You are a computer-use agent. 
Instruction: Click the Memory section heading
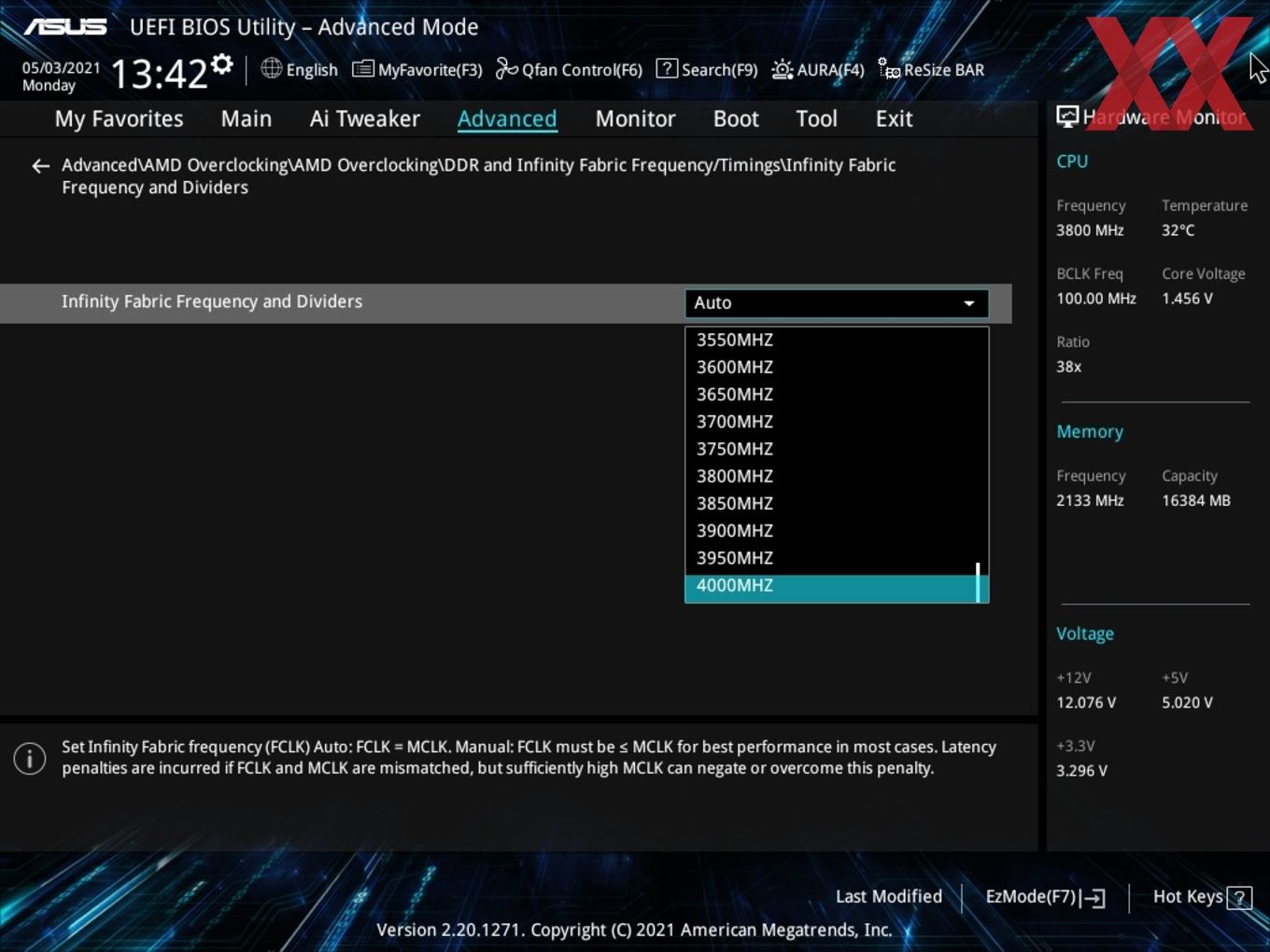pos(1090,432)
